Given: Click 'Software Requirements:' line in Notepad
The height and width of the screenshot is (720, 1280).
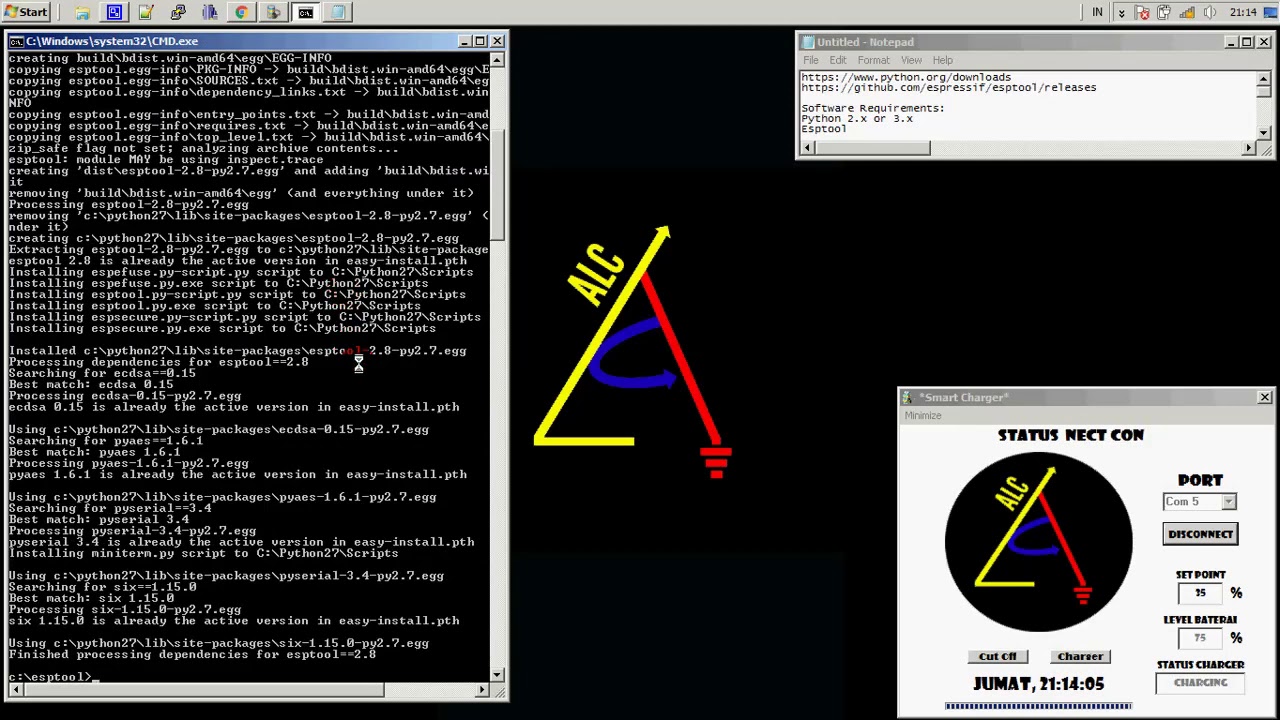Looking at the screenshot, I should pyautogui.click(x=873, y=108).
